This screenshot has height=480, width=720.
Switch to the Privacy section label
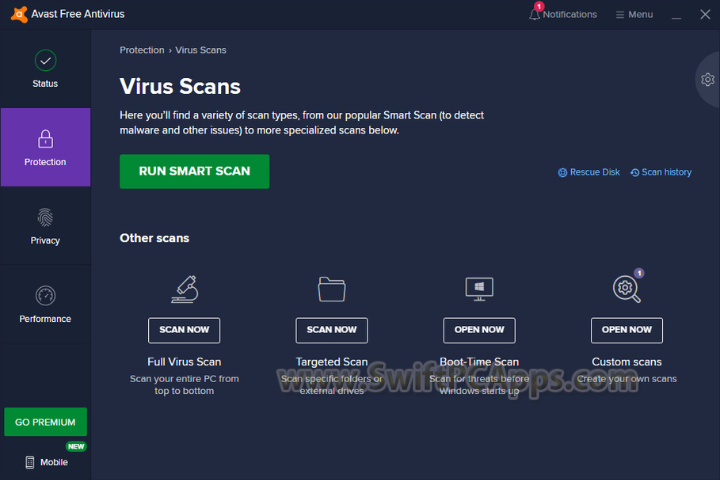point(45,241)
